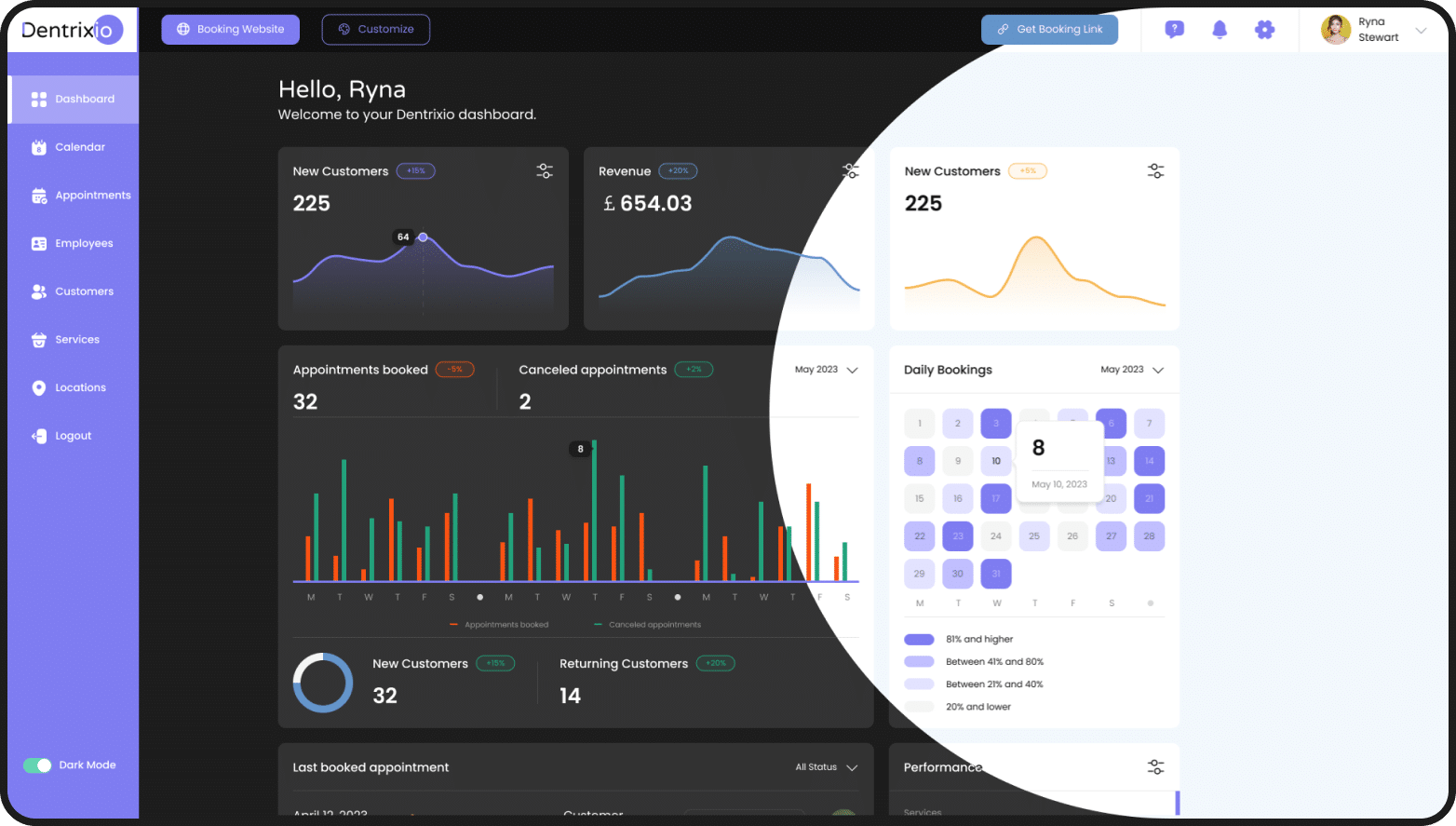Select Services in the sidebar menu

click(x=76, y=340)
